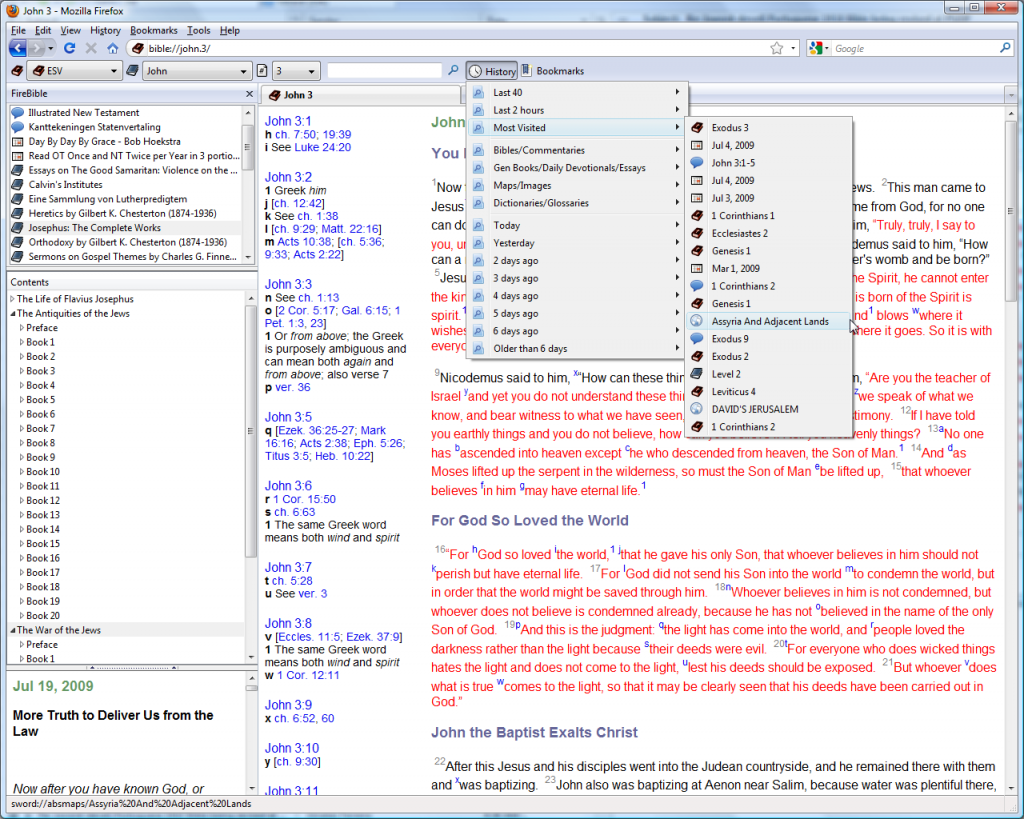The image size is (1024, 819).
Task: Click the back navigation arrow
Action: click(x=19, y=48)
